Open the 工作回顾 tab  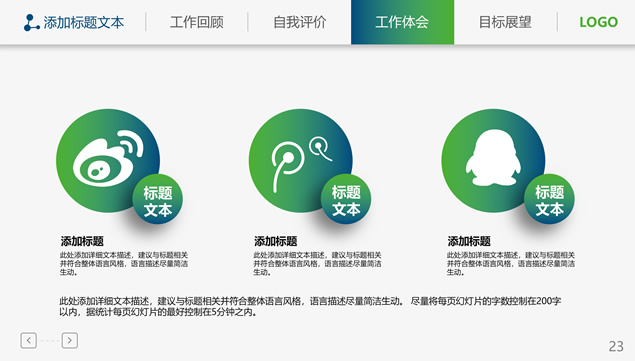click(197, 22)
